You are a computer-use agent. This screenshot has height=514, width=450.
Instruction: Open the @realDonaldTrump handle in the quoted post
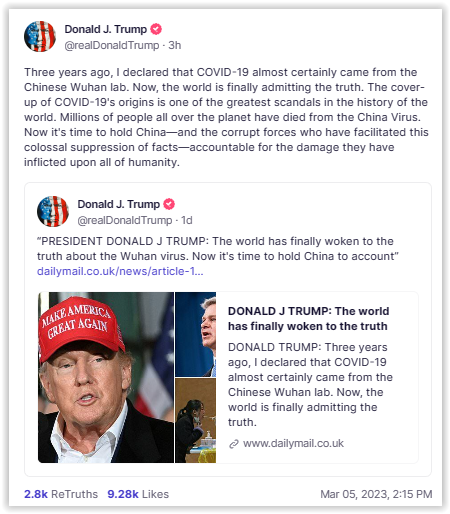125,220
